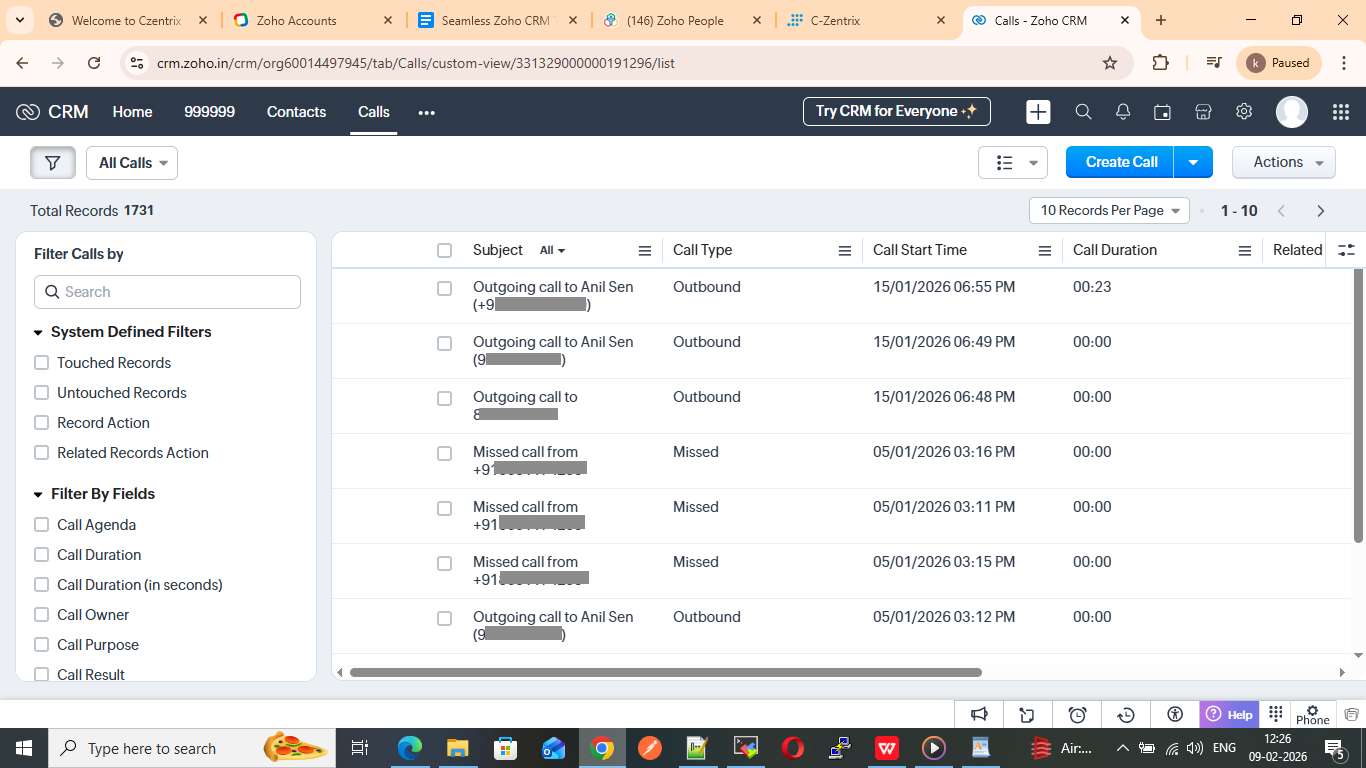This screenshot has height=768, width=1366.
Task: Click the filter funnel icon
Action: 53,163
